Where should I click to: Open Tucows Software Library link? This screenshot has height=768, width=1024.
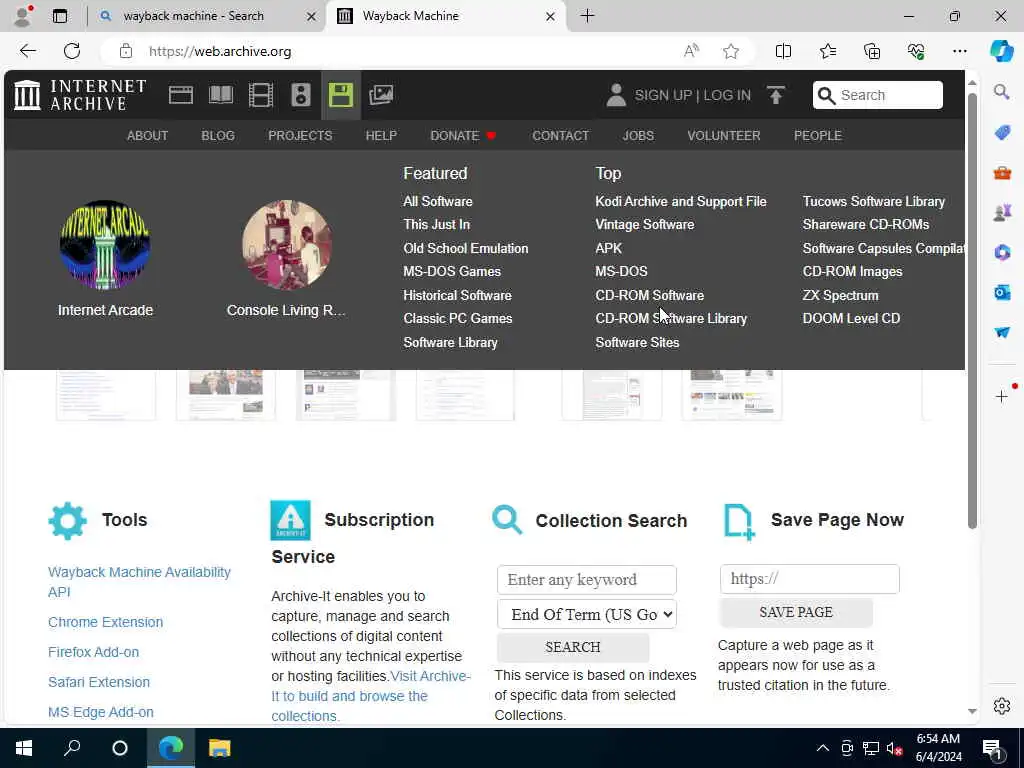tap(874, 201)
